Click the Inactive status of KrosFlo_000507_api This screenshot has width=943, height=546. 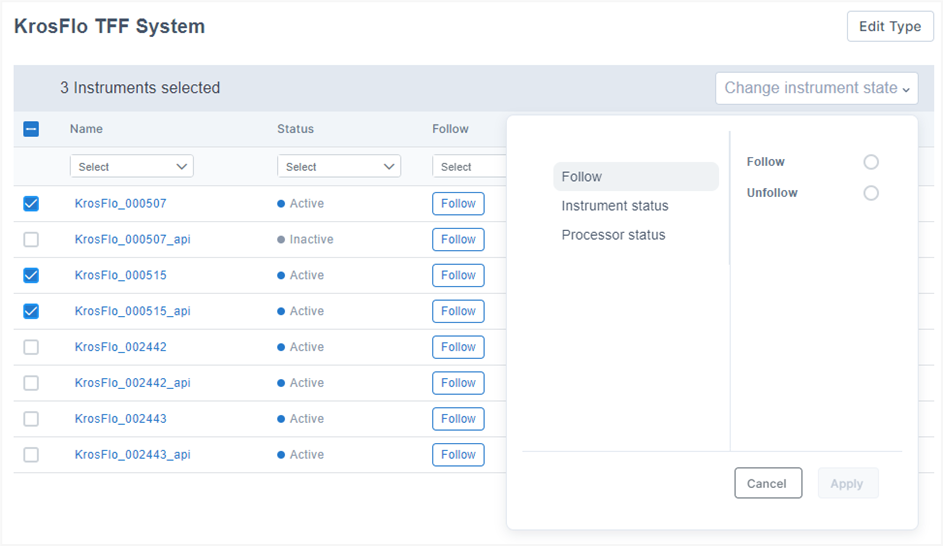[x=305, y=239]
